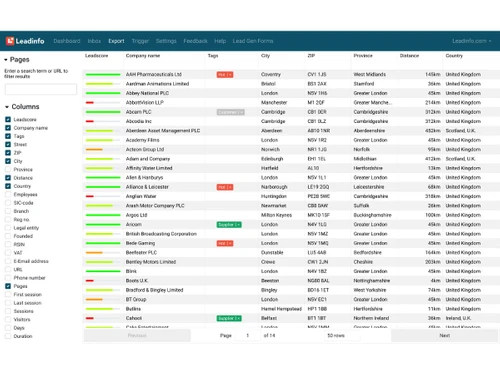Enable the Phone number column checkbox
This screenshot has width=500, height=375.
click(8, 278)
